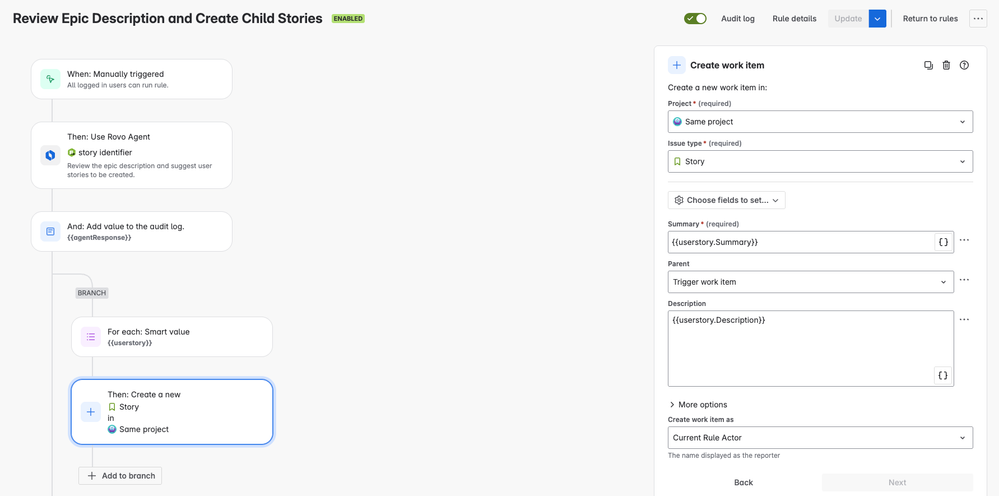Click the manual trigger icon
999x496 pixels.
[50, 79]
